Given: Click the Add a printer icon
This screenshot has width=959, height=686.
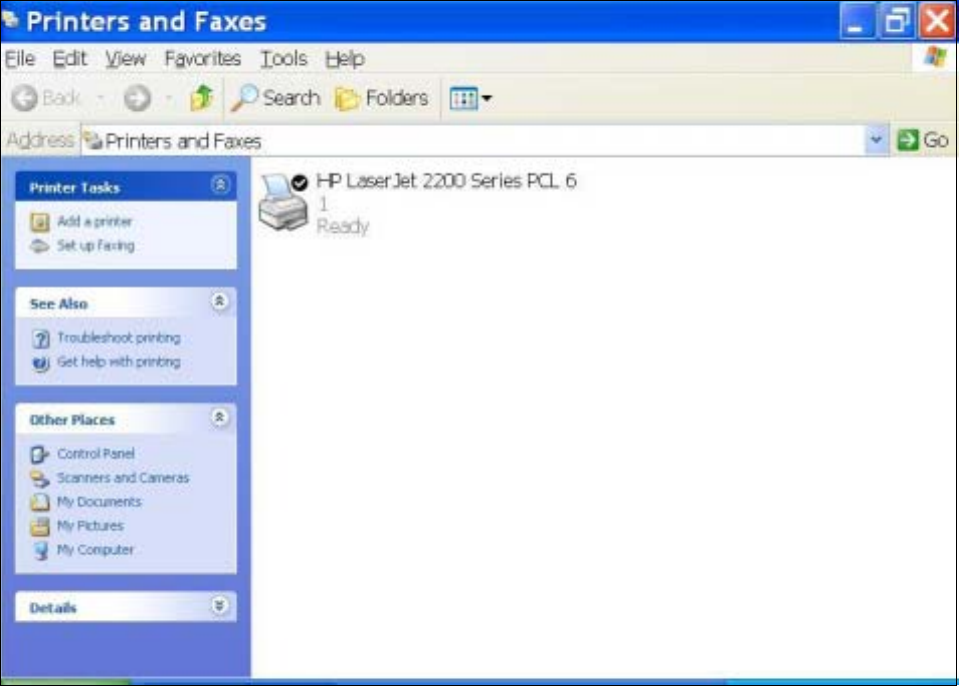Looking at the screenshot, I should 40,222.
